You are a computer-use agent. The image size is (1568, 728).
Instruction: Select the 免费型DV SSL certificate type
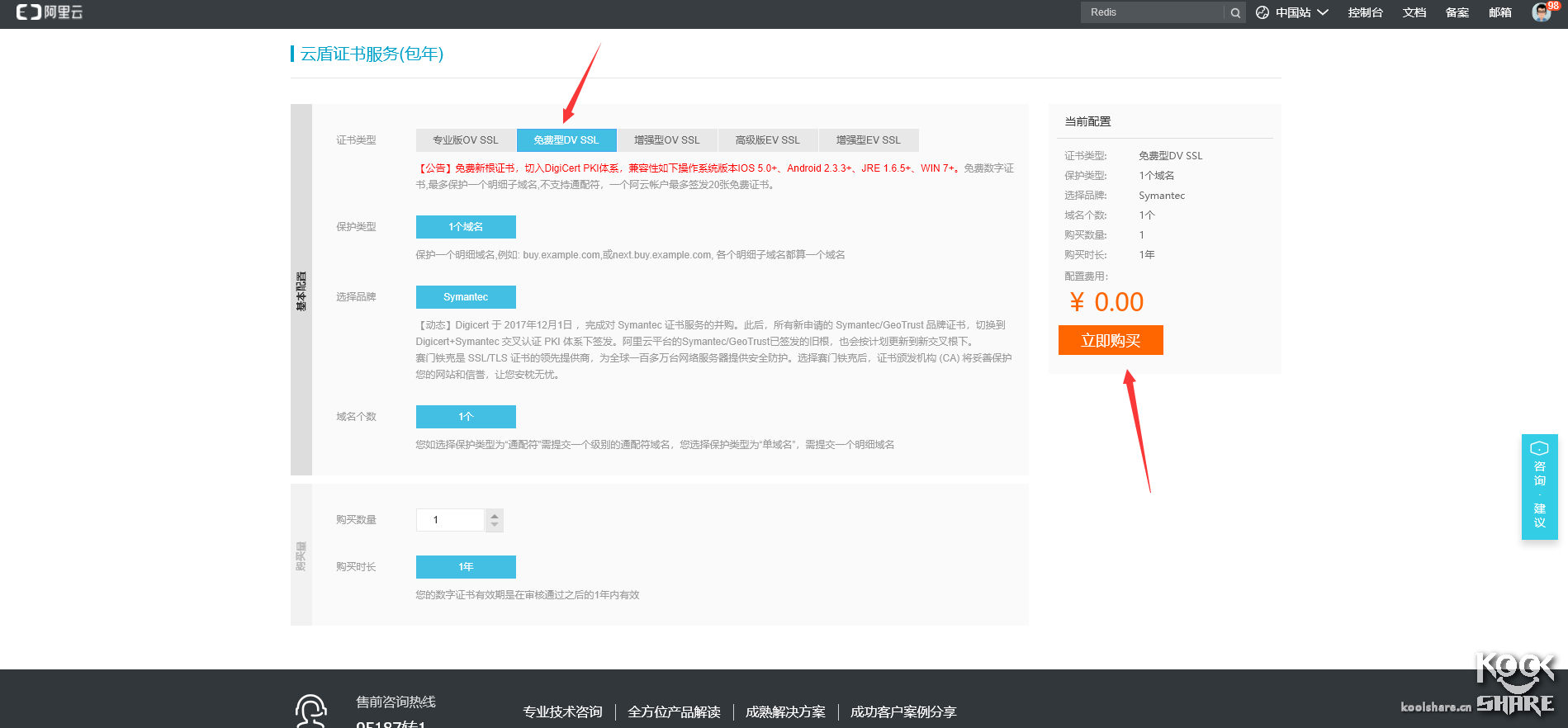[x=566, y=140]
